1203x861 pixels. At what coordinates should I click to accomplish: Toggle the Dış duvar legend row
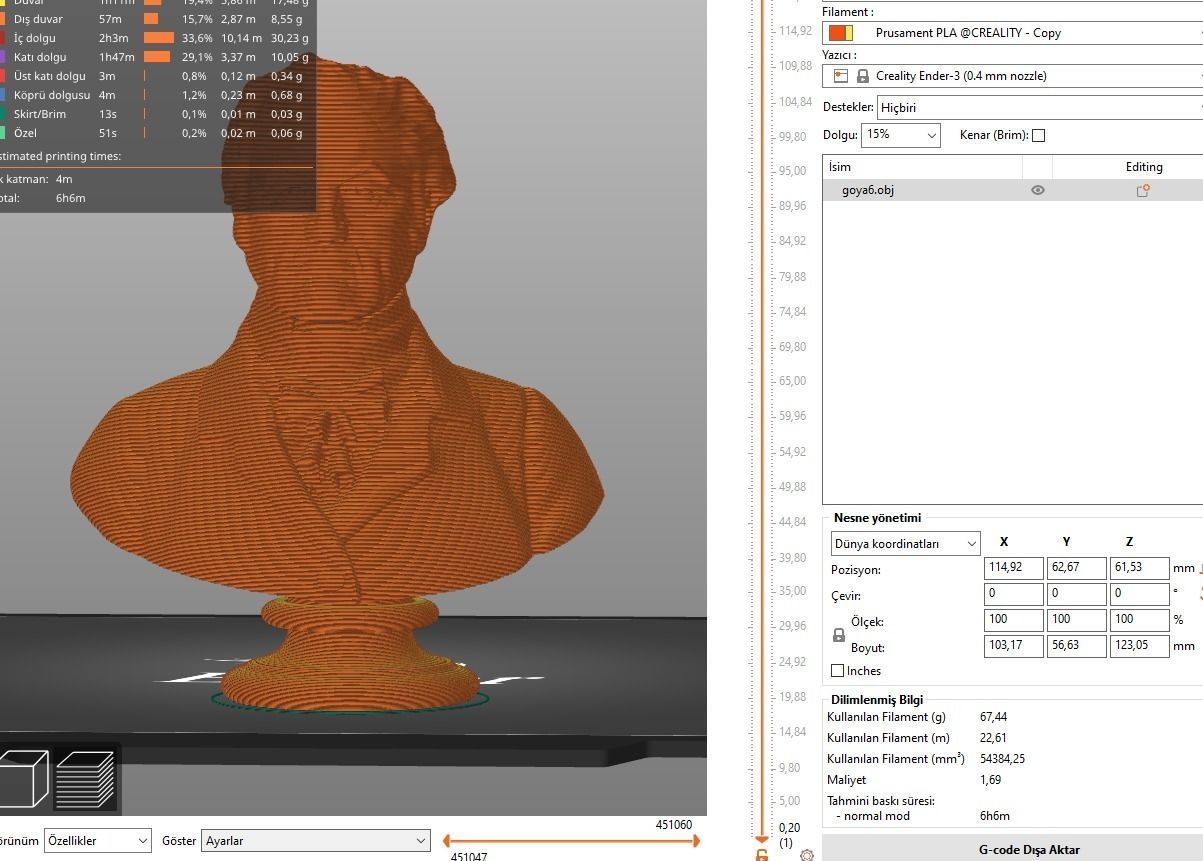click(x=156, y=19)
